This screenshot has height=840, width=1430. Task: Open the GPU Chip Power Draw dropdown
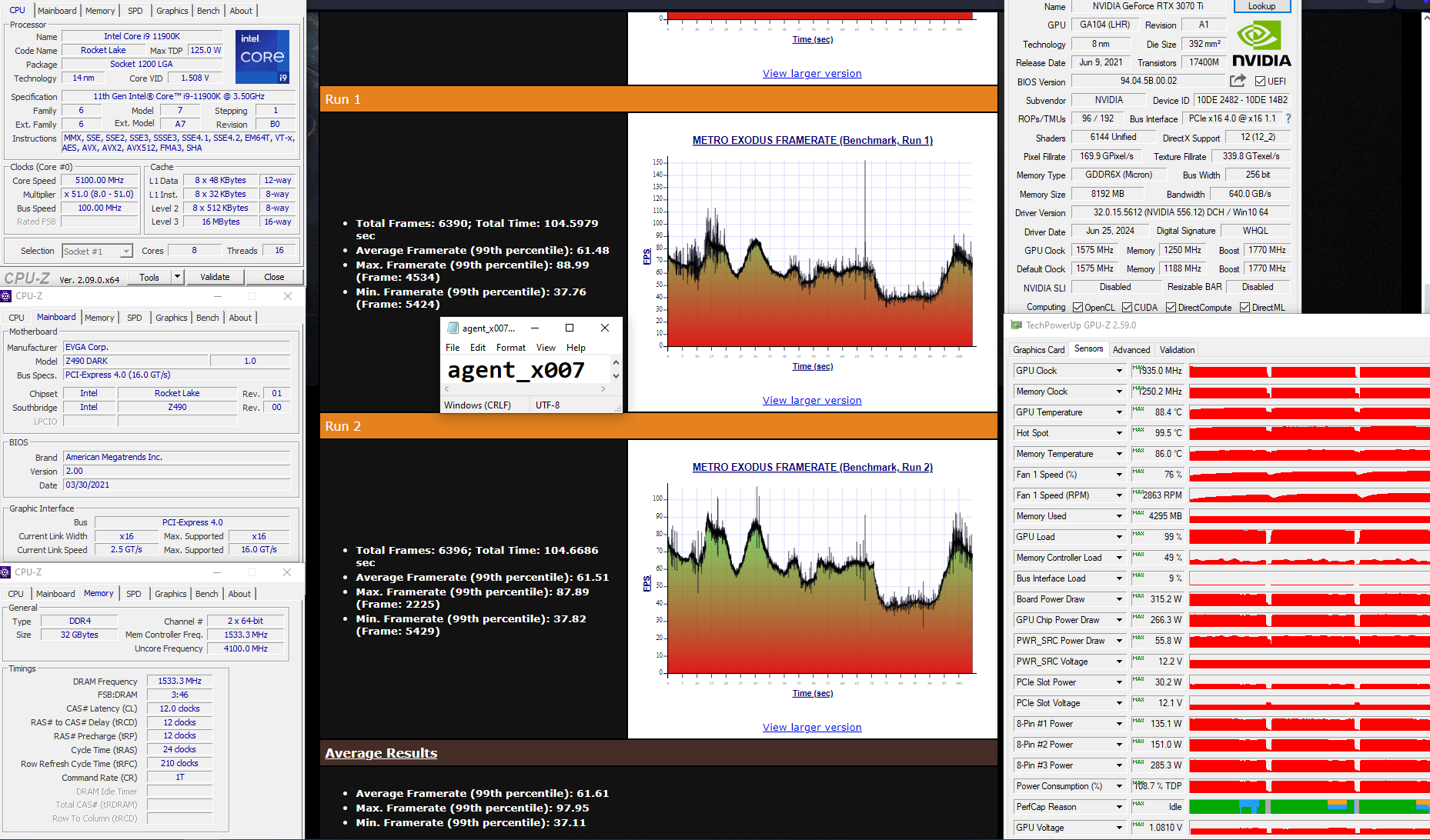click(1119, 620)
